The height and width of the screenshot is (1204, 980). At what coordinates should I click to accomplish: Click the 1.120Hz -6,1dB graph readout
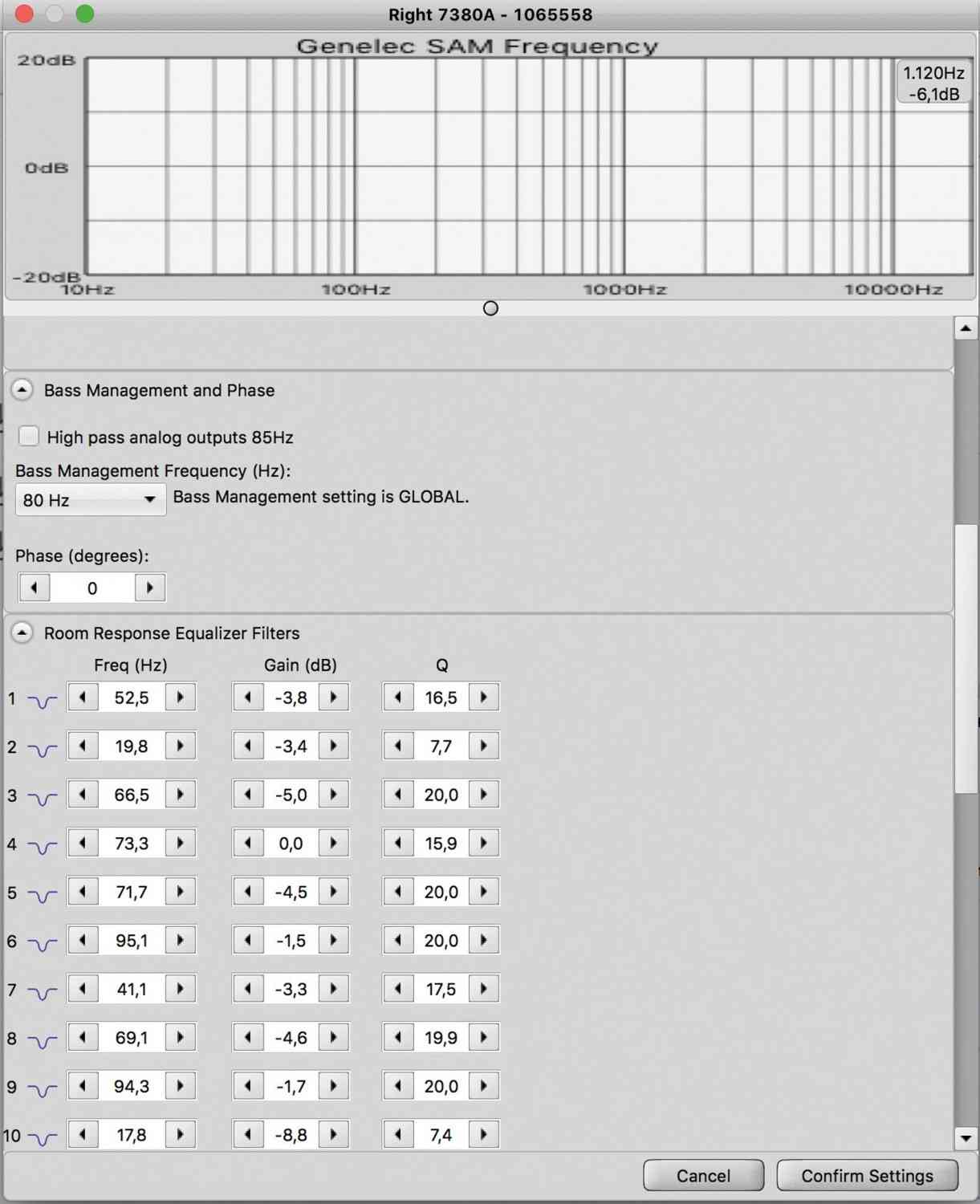point(933,83)
